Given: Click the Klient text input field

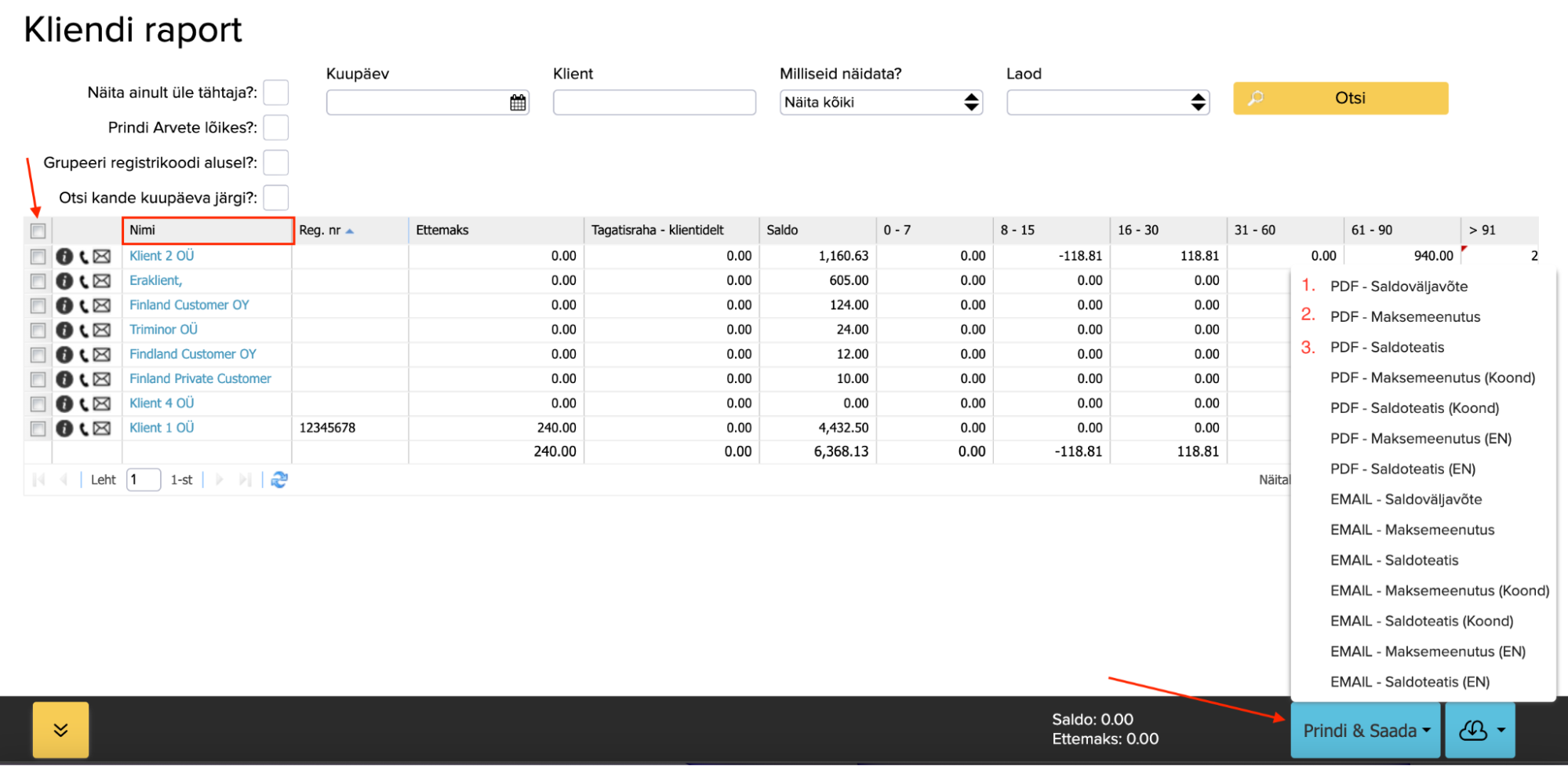Looking at the screenshot, I should pyautogui.click(x=653, y=103).
